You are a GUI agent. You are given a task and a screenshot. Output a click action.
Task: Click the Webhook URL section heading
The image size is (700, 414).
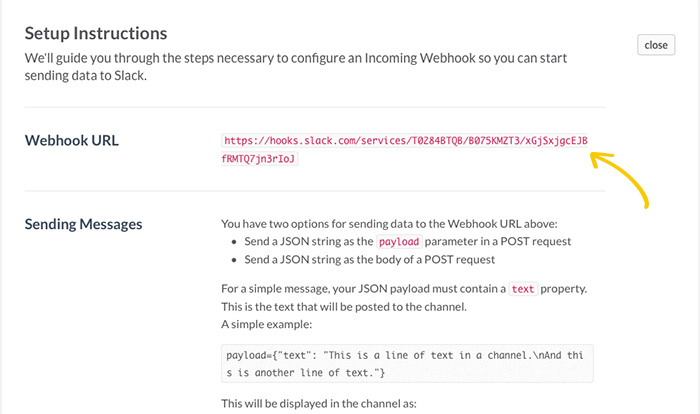coord(72,141)
